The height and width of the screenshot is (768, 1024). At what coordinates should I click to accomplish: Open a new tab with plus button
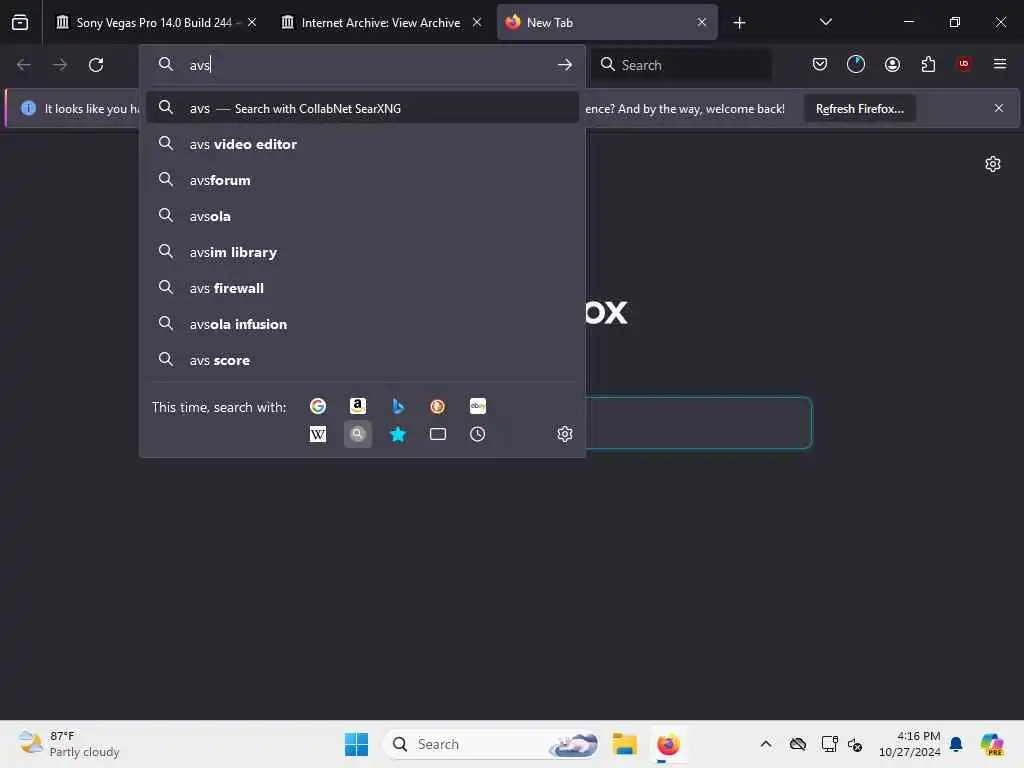pos(739,23)
